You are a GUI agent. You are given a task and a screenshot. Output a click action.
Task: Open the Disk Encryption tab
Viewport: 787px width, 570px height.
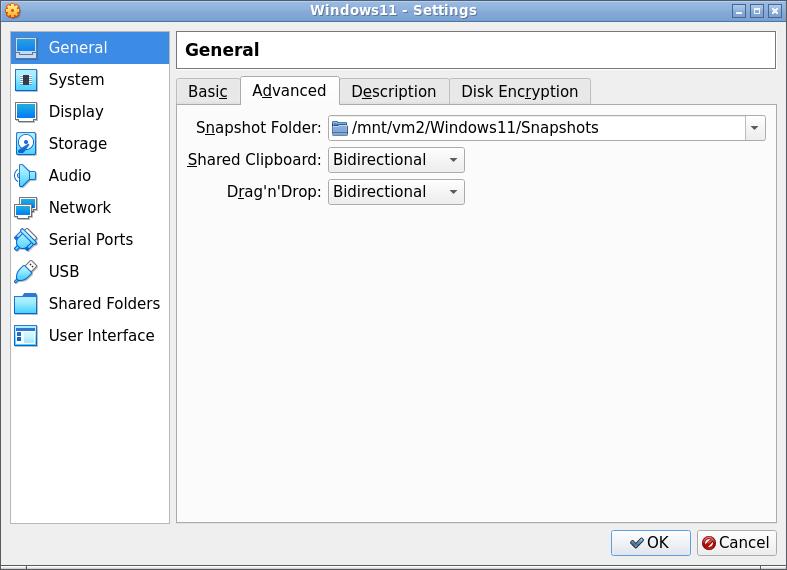tap(519, 92)
